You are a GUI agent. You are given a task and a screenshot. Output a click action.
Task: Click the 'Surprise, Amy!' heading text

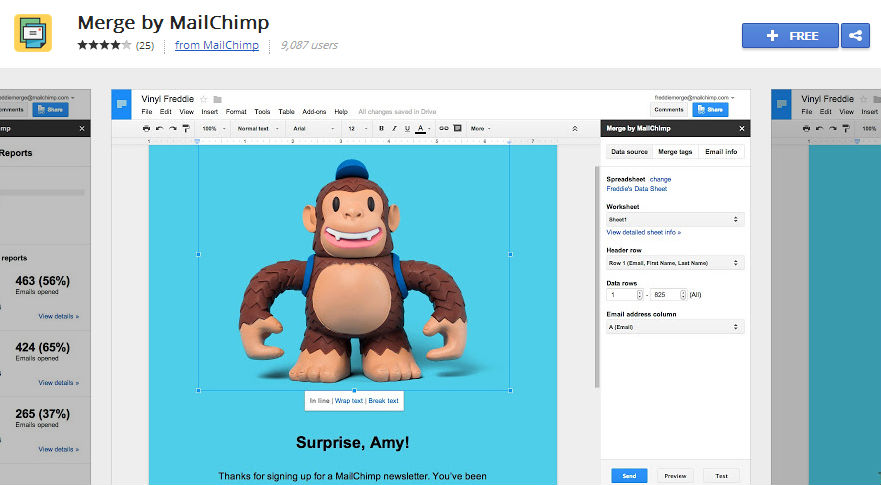(x=353, y=443)
